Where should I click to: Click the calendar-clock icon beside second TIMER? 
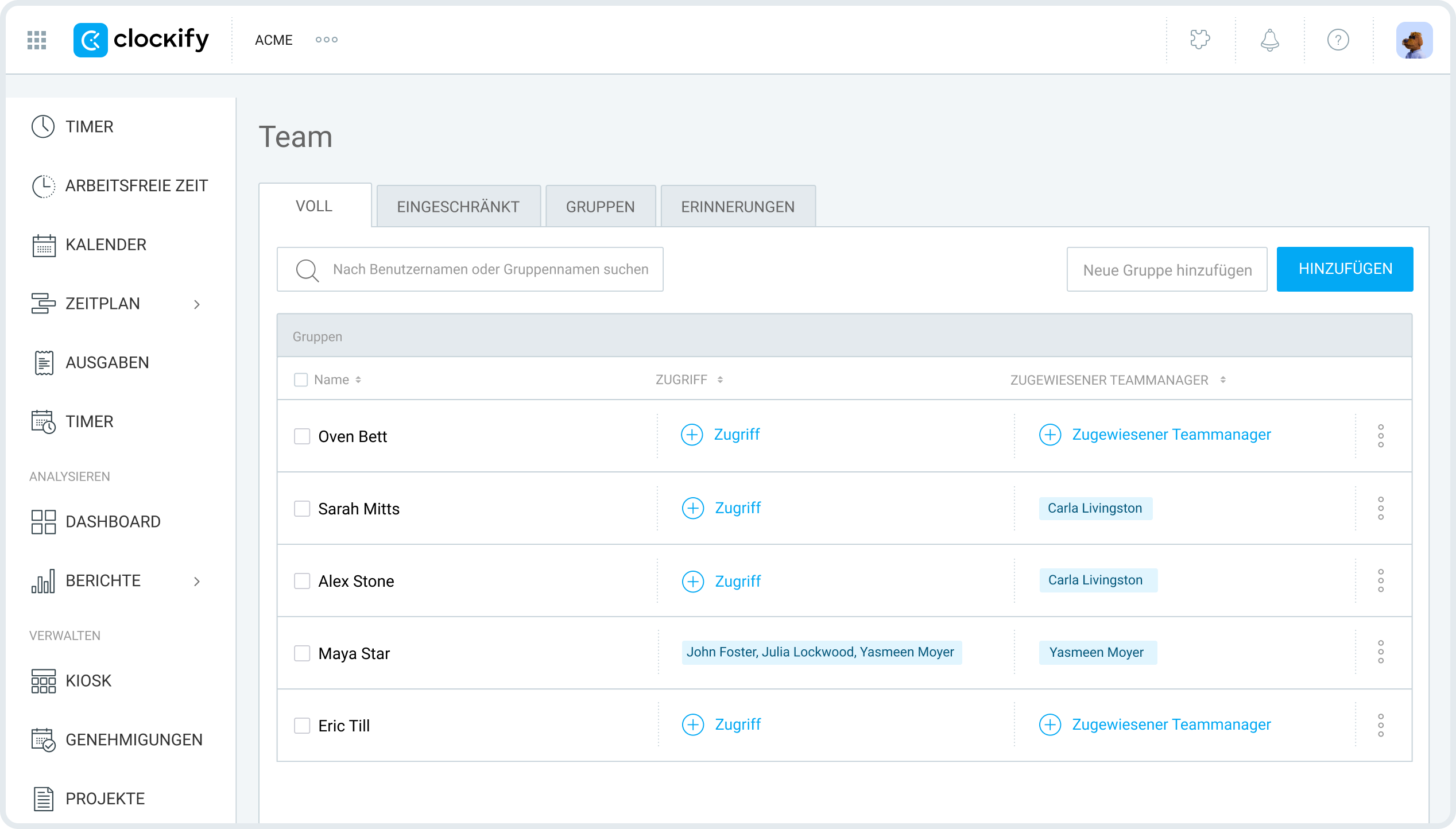pyautogui.click(x=44, y=421)
